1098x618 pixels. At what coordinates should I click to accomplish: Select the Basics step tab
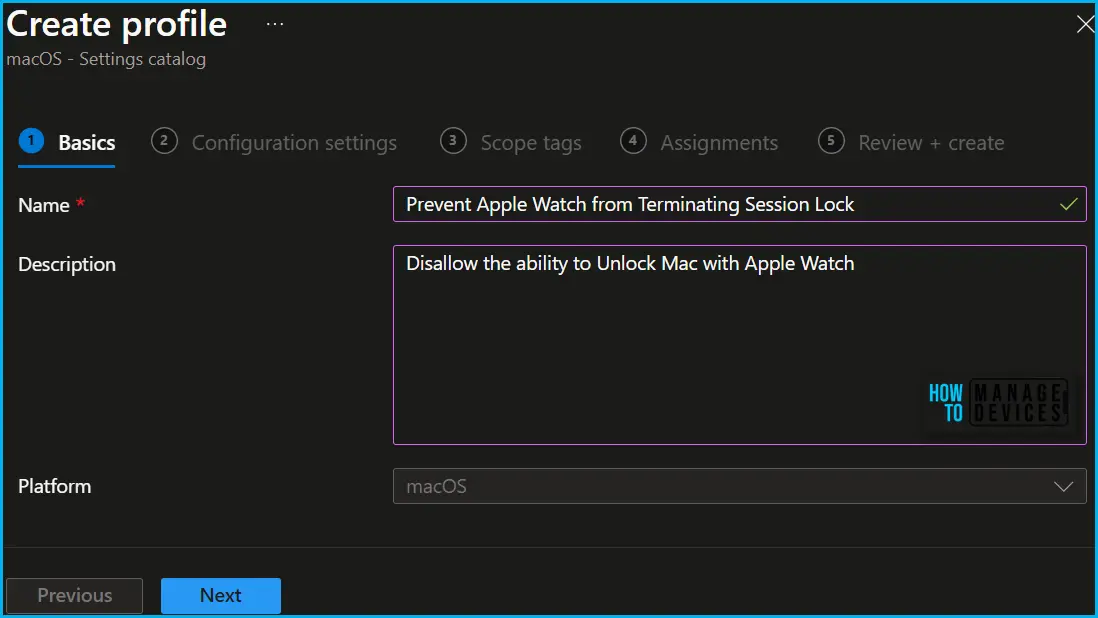pyautogui.click(x=67, y=142)
